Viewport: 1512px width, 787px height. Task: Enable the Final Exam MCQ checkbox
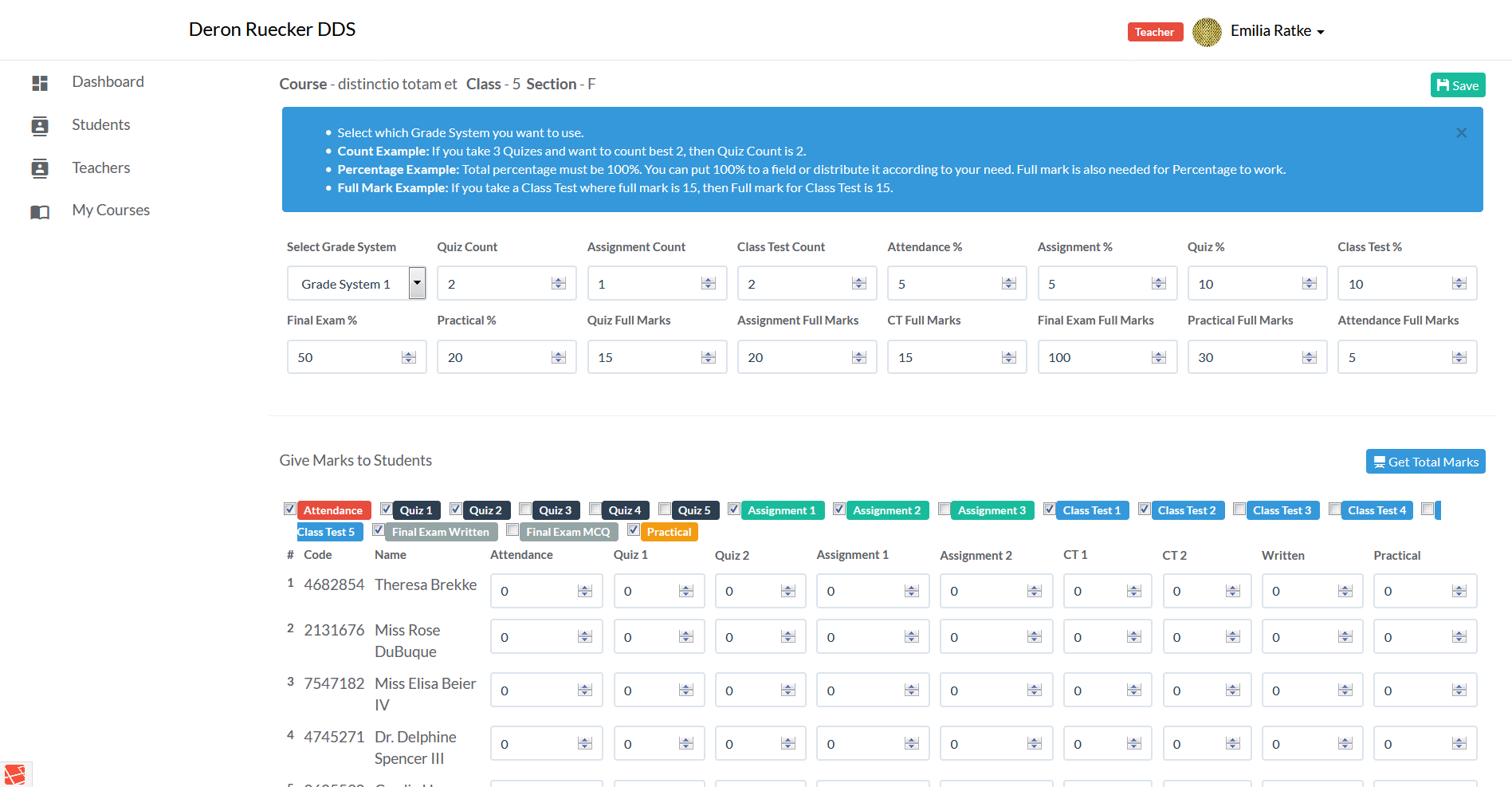[513, 530]
